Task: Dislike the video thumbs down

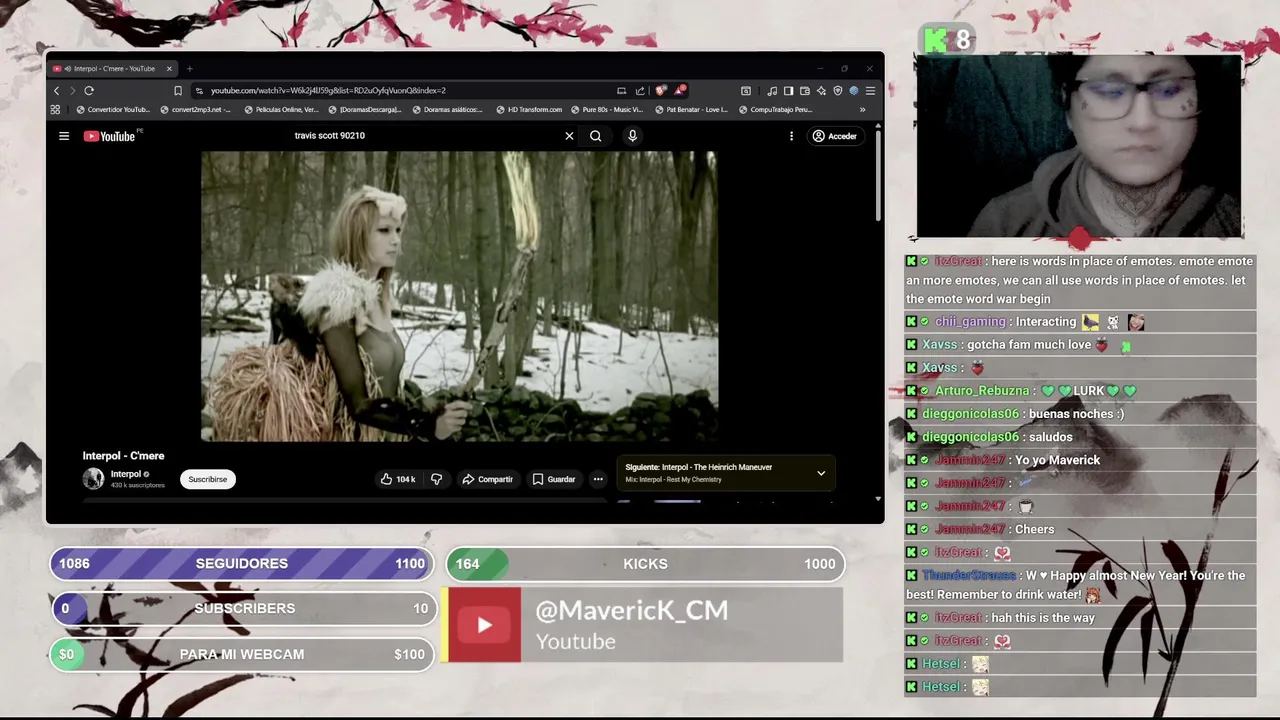Action: coord(436,479)
